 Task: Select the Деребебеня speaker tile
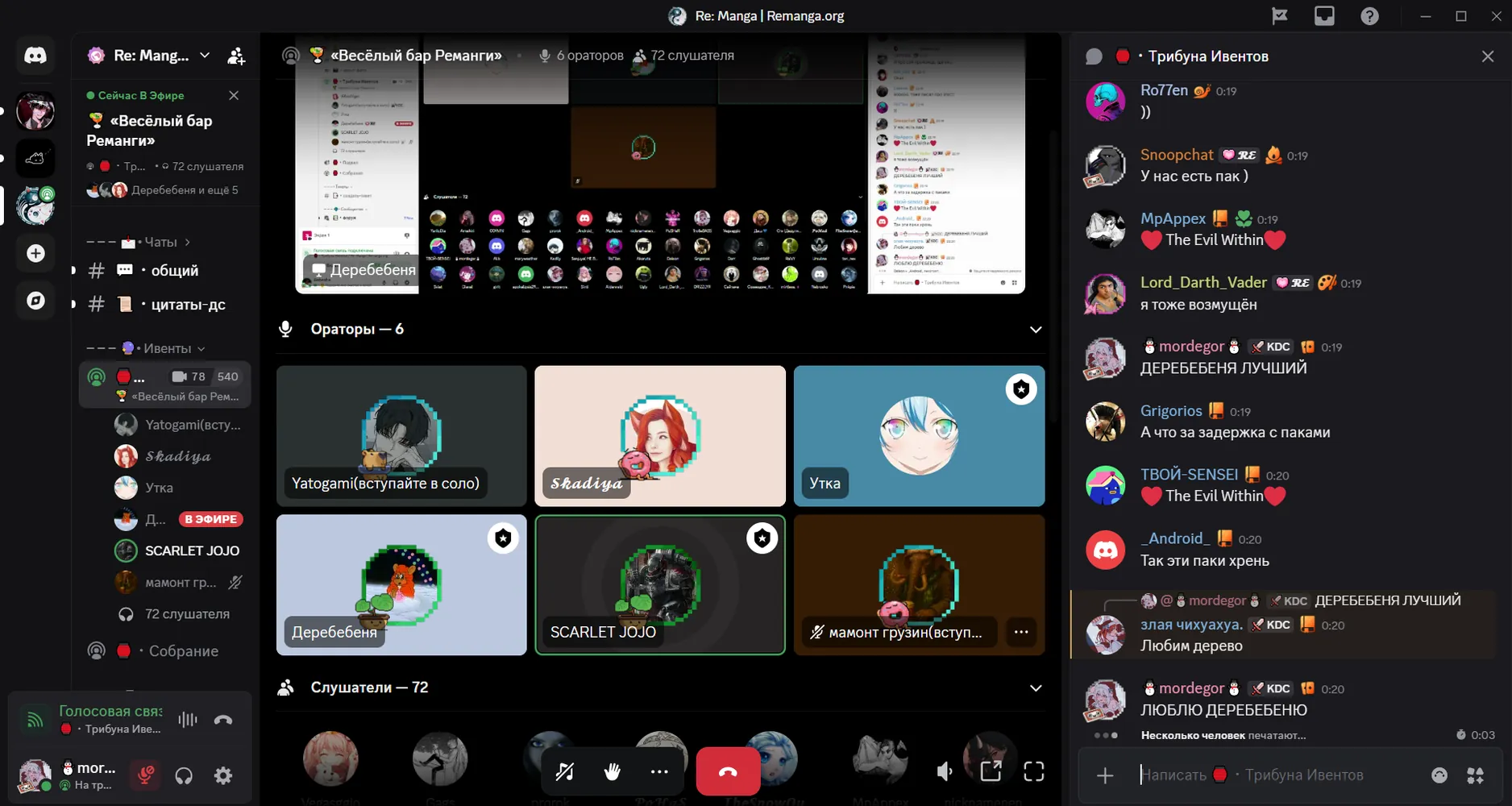pos(401,585)
